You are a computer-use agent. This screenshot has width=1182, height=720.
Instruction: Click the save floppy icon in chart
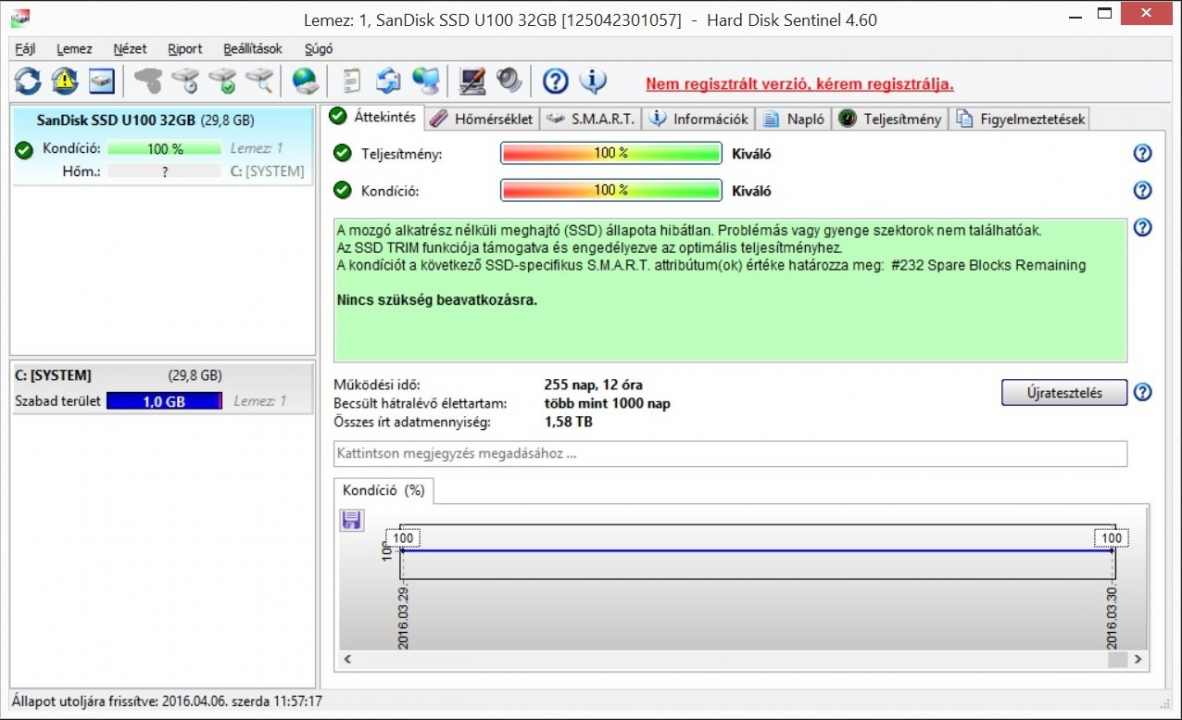click(x=351, y=519)
